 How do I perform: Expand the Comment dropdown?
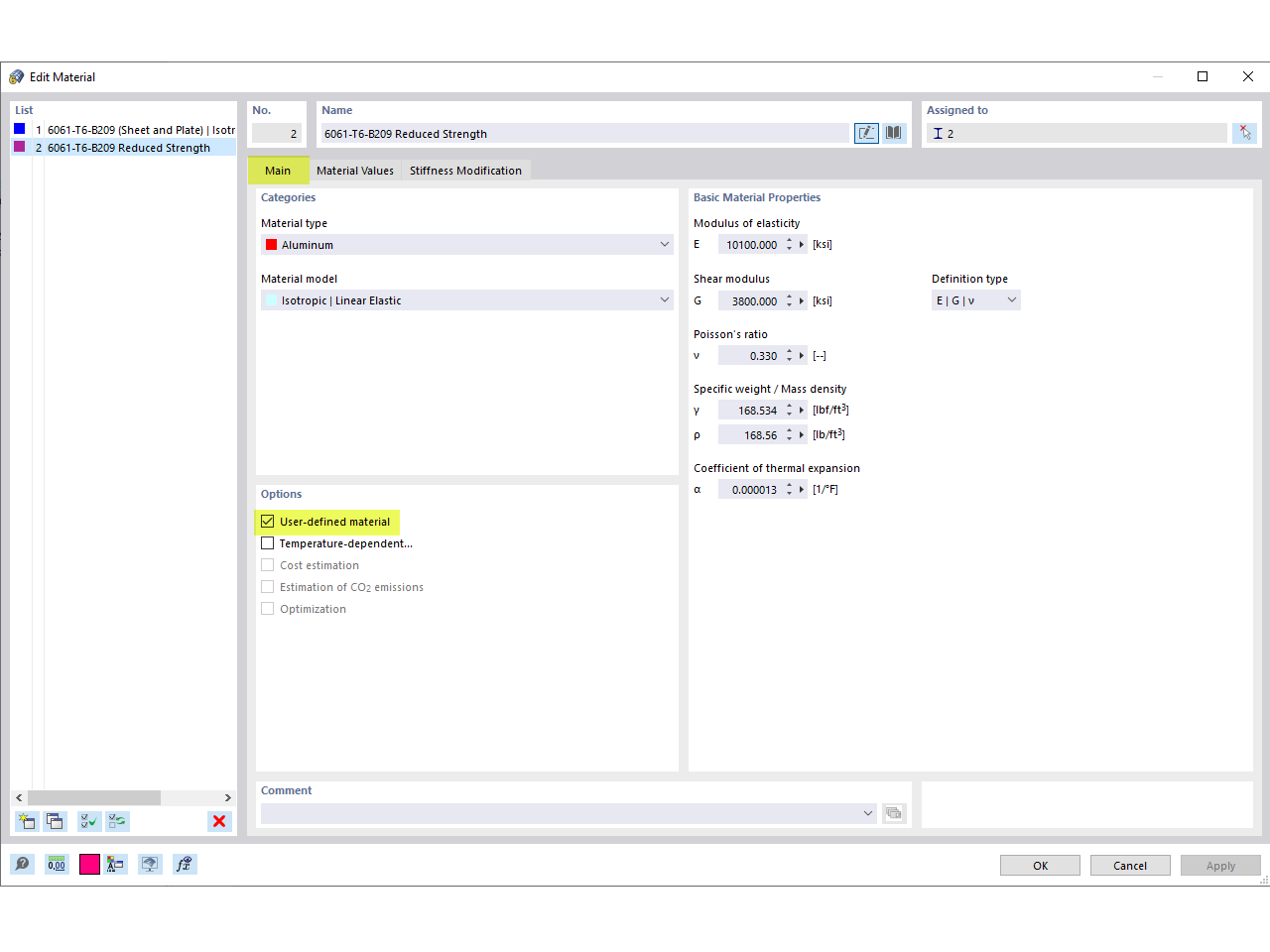[868, 813]
